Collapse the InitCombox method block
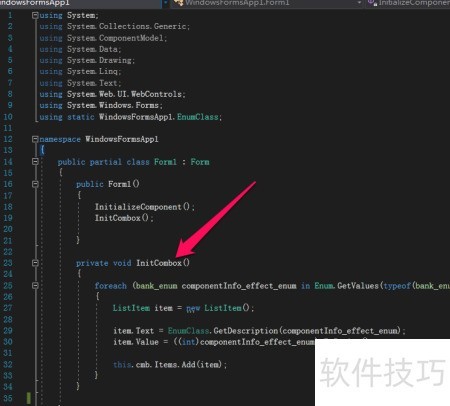The height and width of the screenshot is (406, 450). tap(35, 263)
